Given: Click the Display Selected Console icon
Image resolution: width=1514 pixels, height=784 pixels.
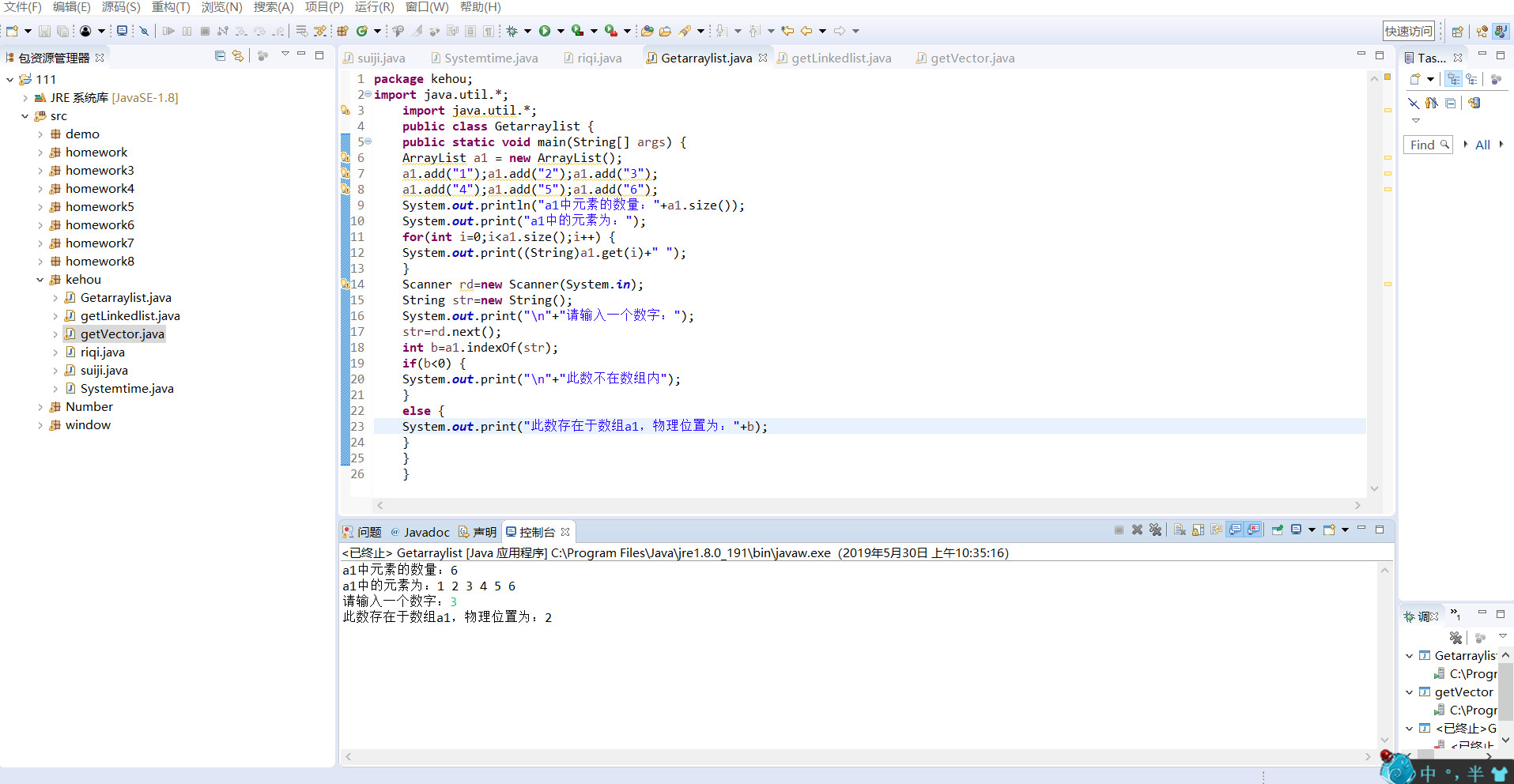Looking at the screenshot, I should (1296, 530).
